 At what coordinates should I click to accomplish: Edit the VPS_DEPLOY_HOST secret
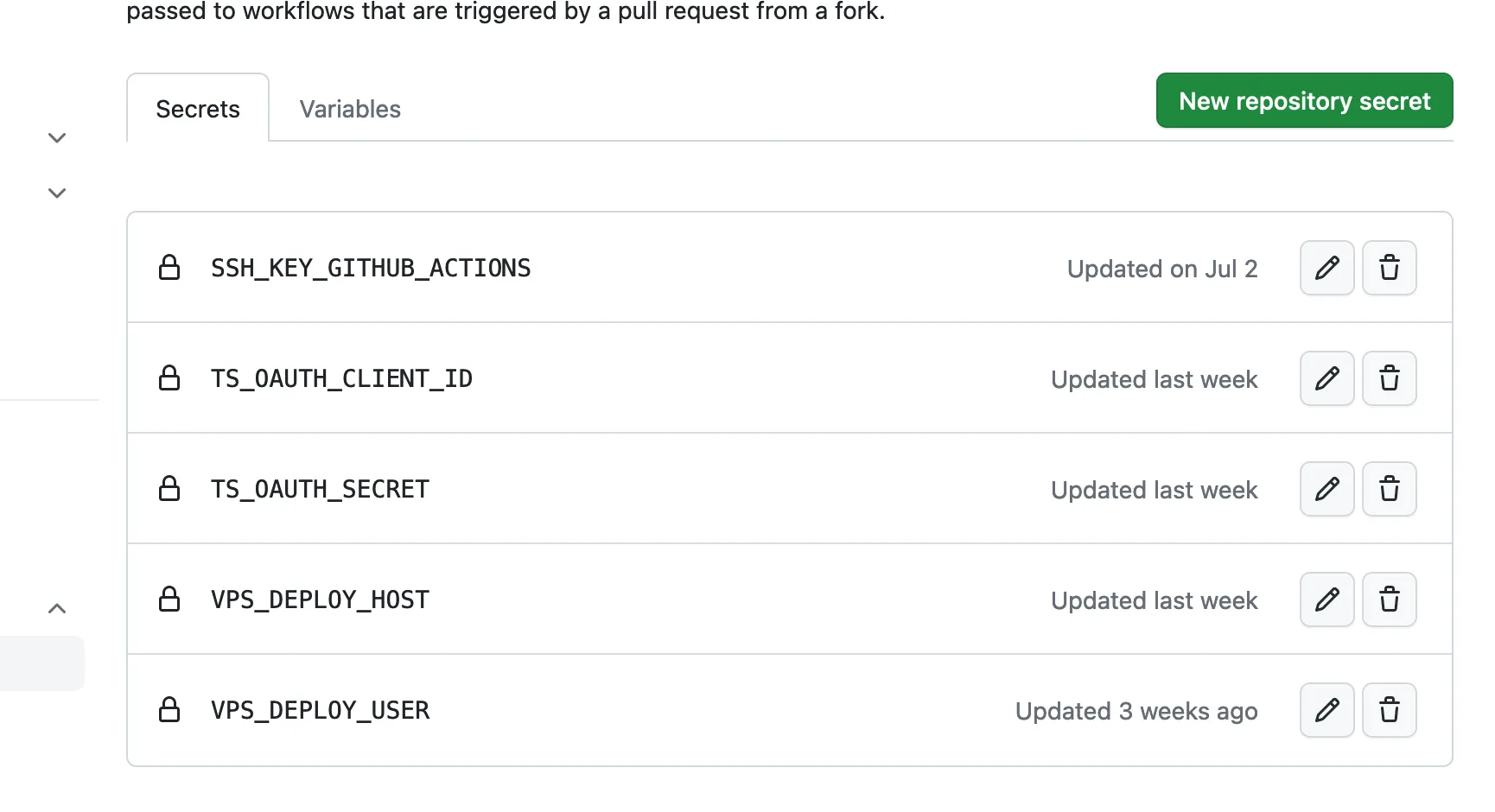pos(1326,599)
